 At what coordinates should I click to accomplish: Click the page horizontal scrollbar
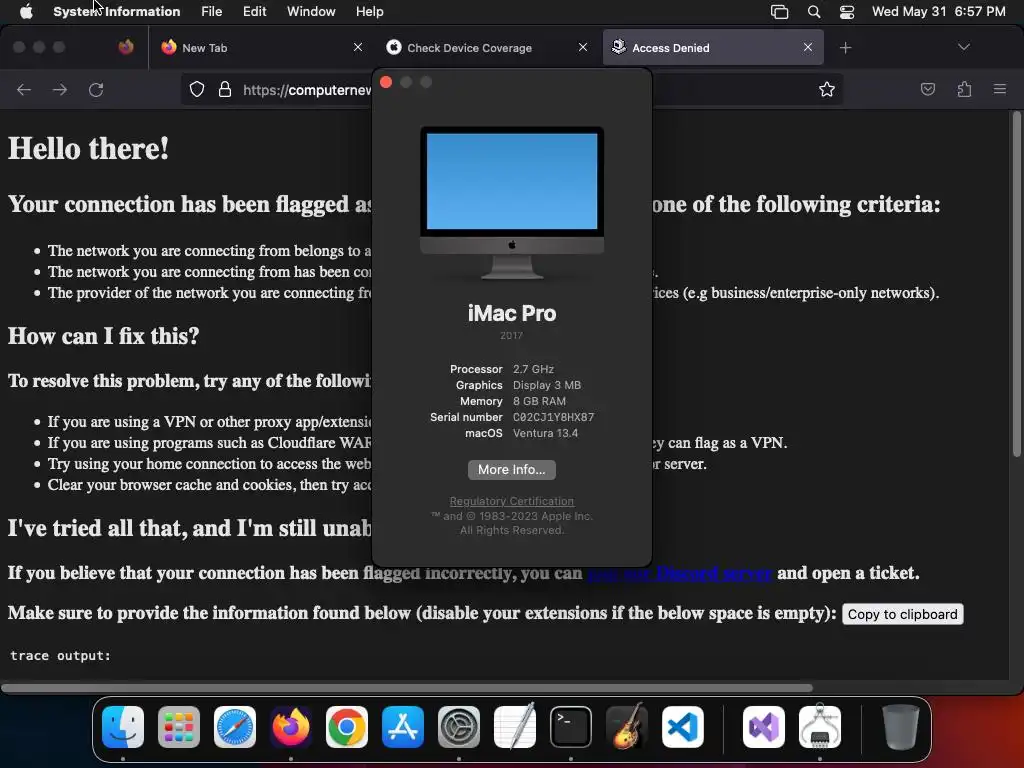coord(407,687)
